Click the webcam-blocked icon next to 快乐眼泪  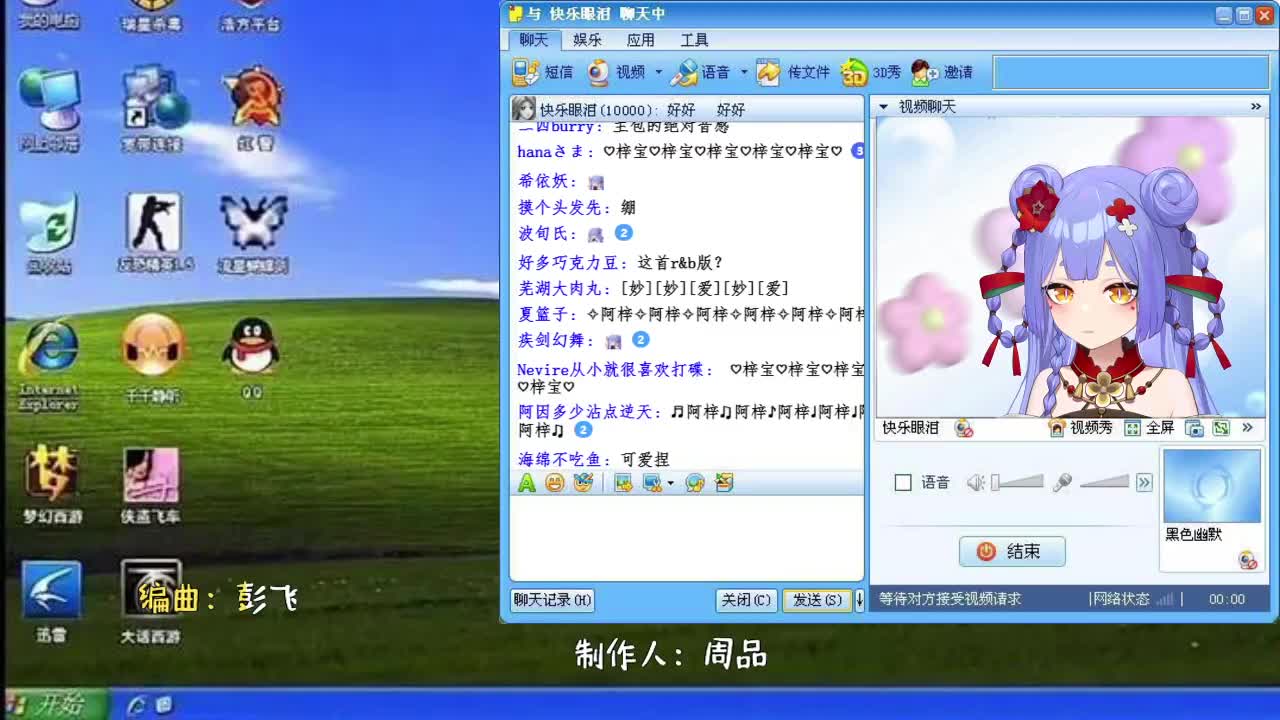pyautogui.click(x=964, y=428)
